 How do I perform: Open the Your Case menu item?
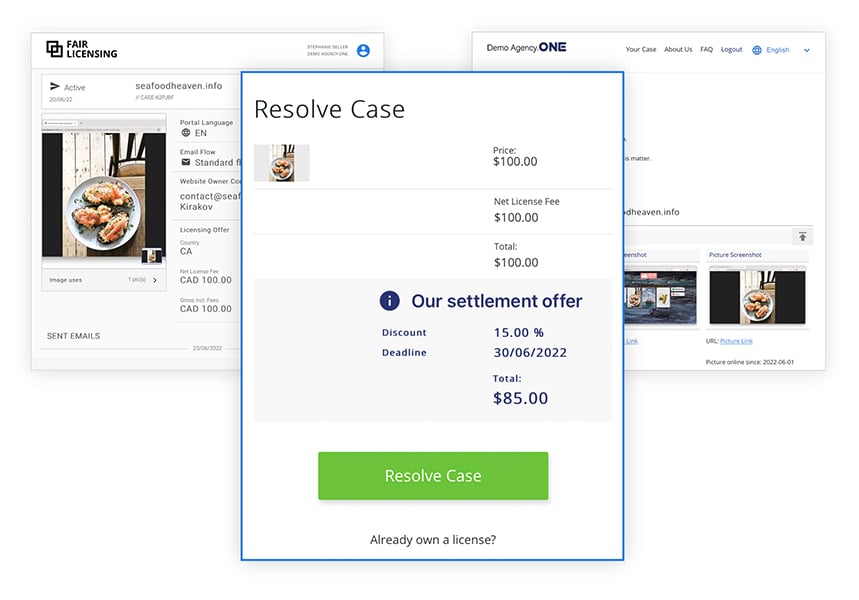tap(640, 49)
